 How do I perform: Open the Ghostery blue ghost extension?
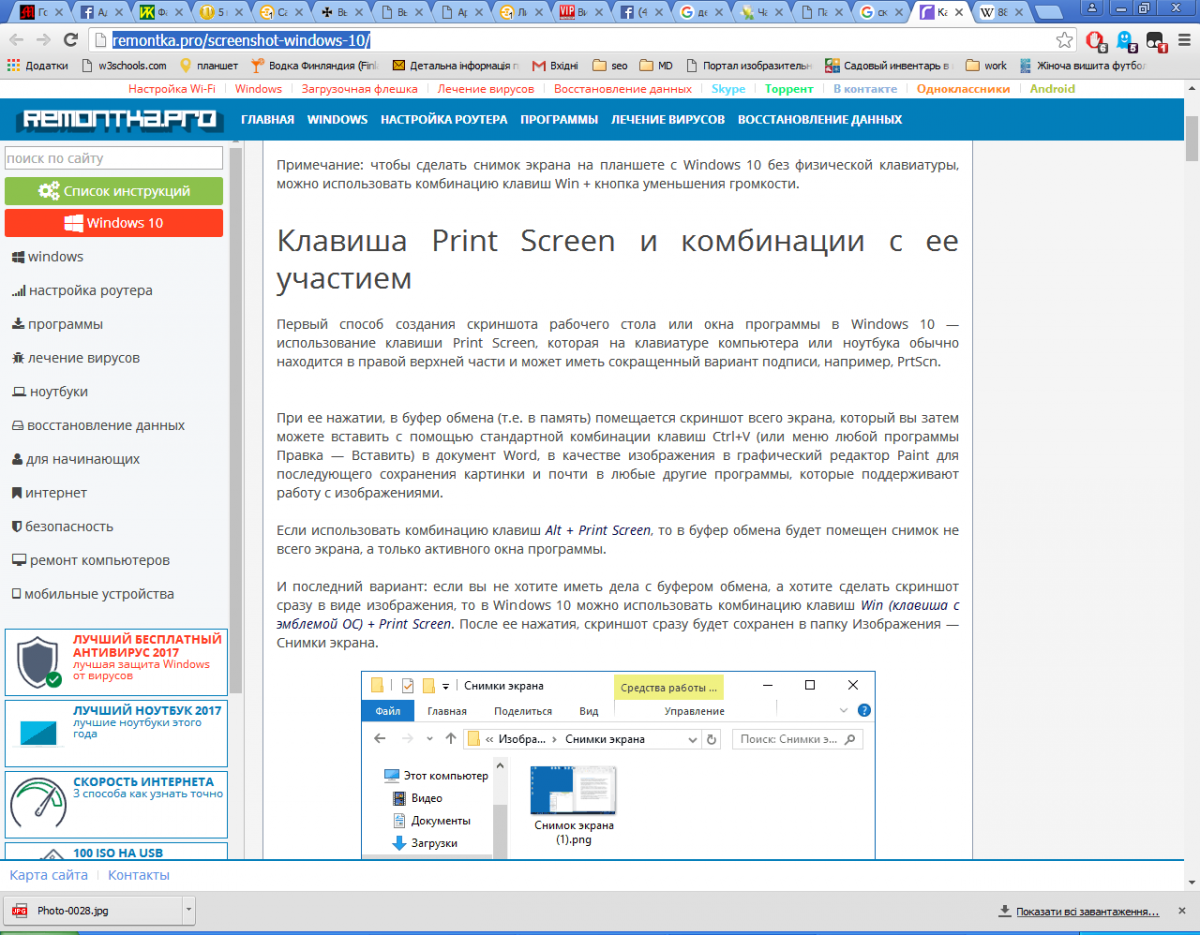point(1126,41)
